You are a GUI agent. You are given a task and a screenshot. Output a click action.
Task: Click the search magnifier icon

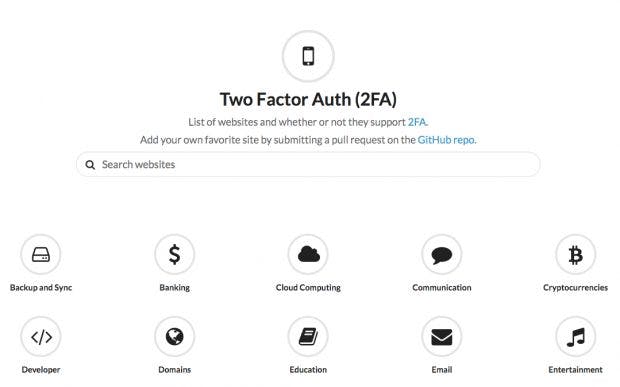90,165
